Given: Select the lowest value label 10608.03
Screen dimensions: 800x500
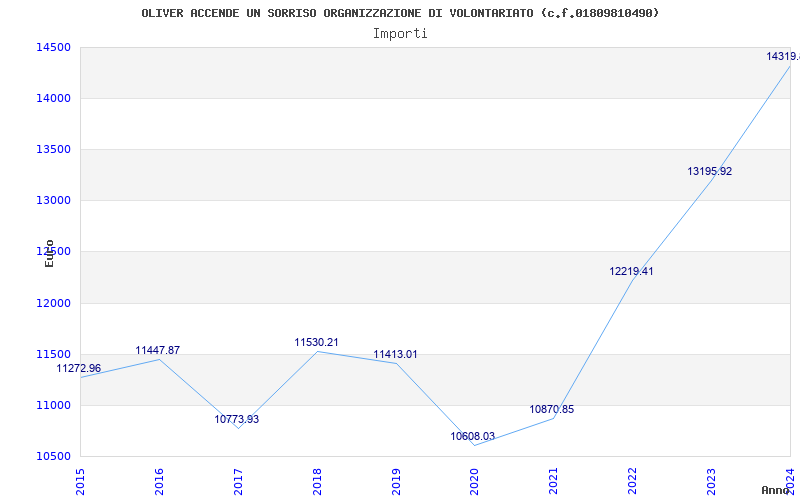Looking at the screenshot, I should click(473, 437).
